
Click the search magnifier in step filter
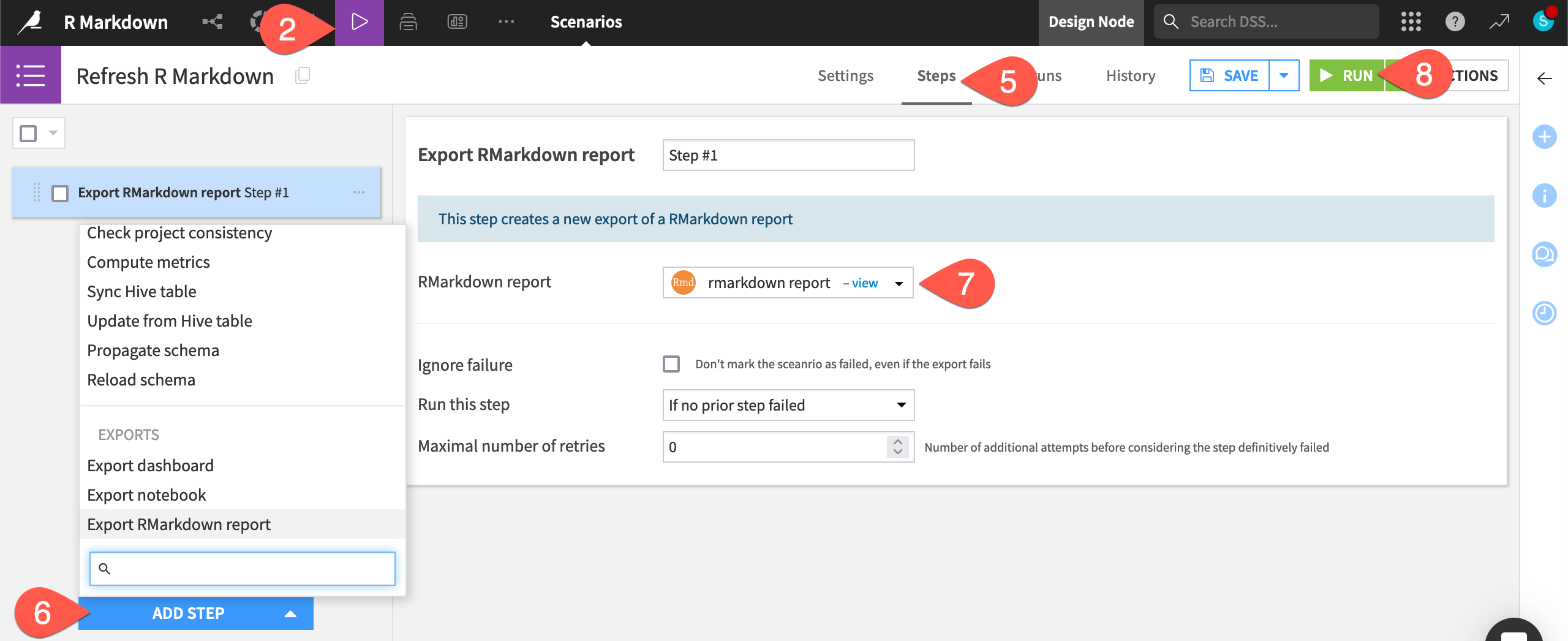click(x=105, y=569)
